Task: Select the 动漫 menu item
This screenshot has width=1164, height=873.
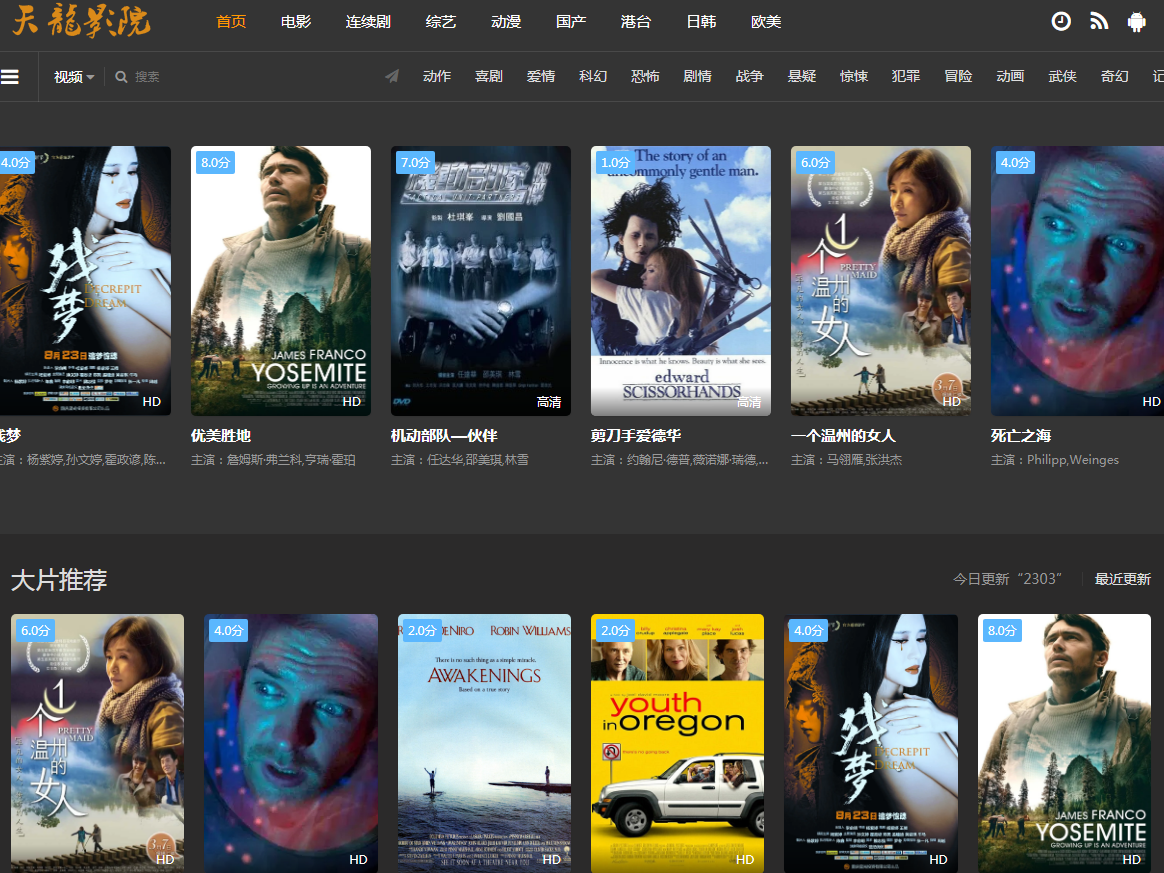Action: [506, 21]
